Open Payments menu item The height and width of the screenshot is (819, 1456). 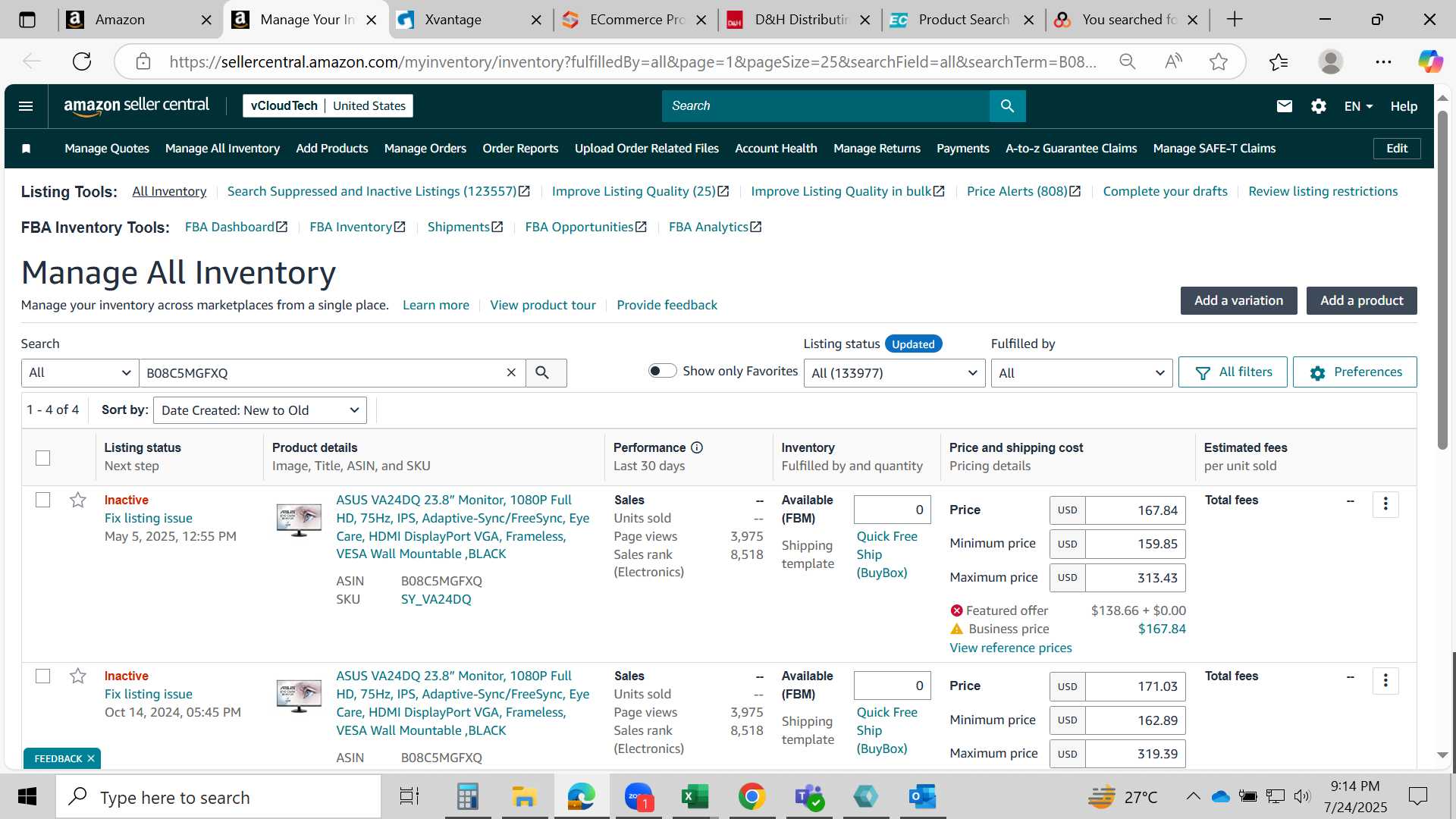click(962, 149)
